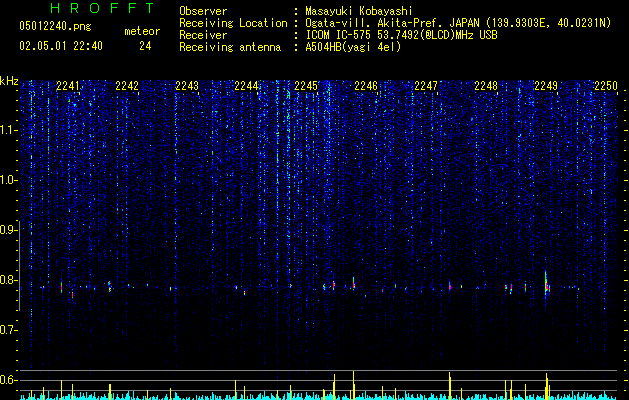
Task: Click the 1.0 kHz axis tick label
Action: point(8,180)
